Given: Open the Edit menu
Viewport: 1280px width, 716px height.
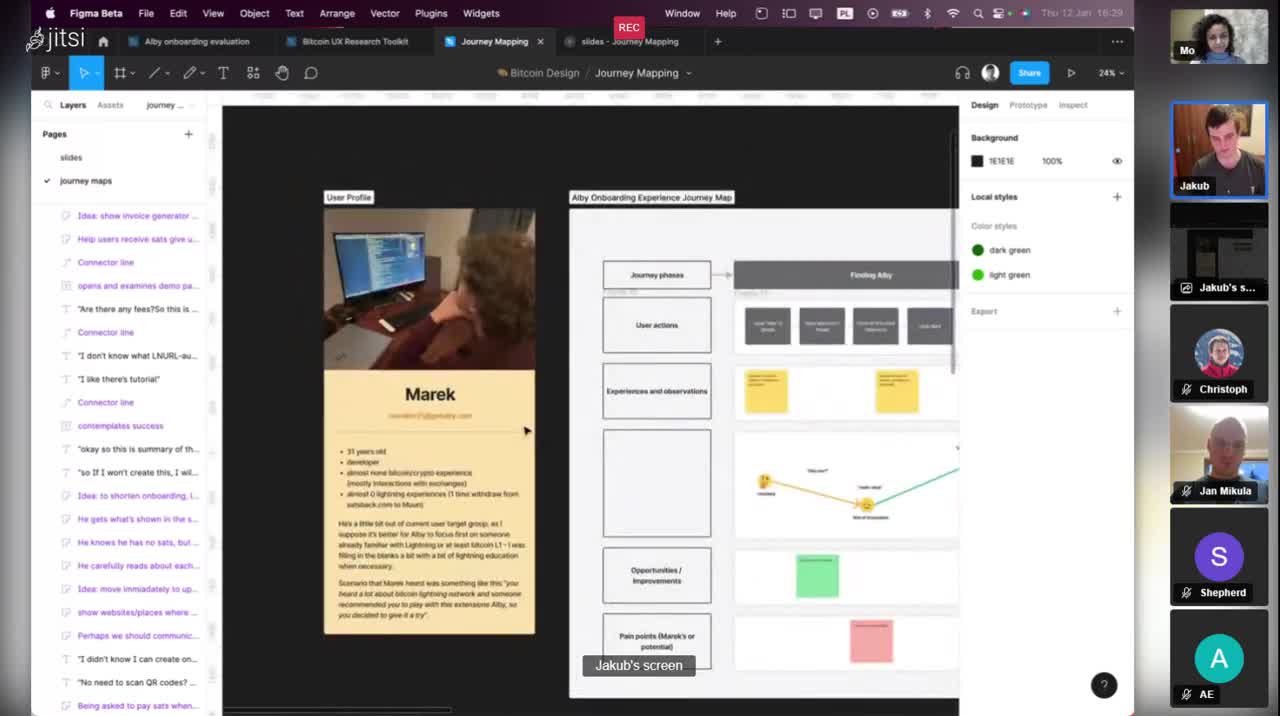Looking at the screenshot, I should [178, 13].
